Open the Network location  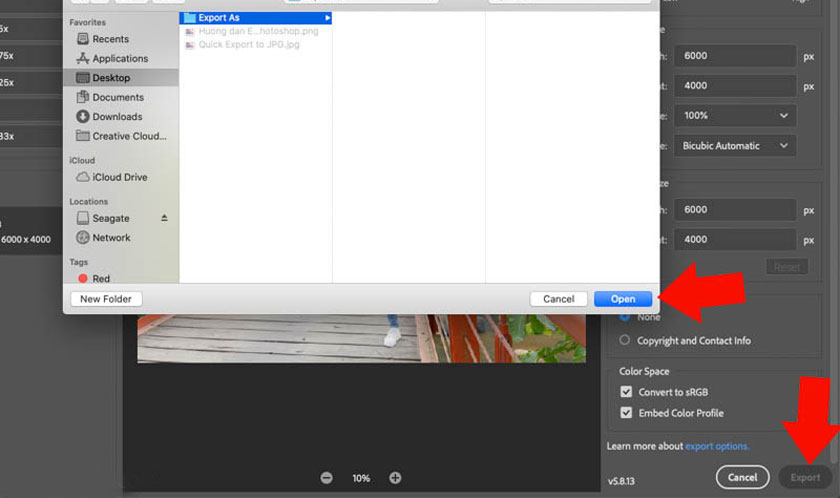coord(103,238)
